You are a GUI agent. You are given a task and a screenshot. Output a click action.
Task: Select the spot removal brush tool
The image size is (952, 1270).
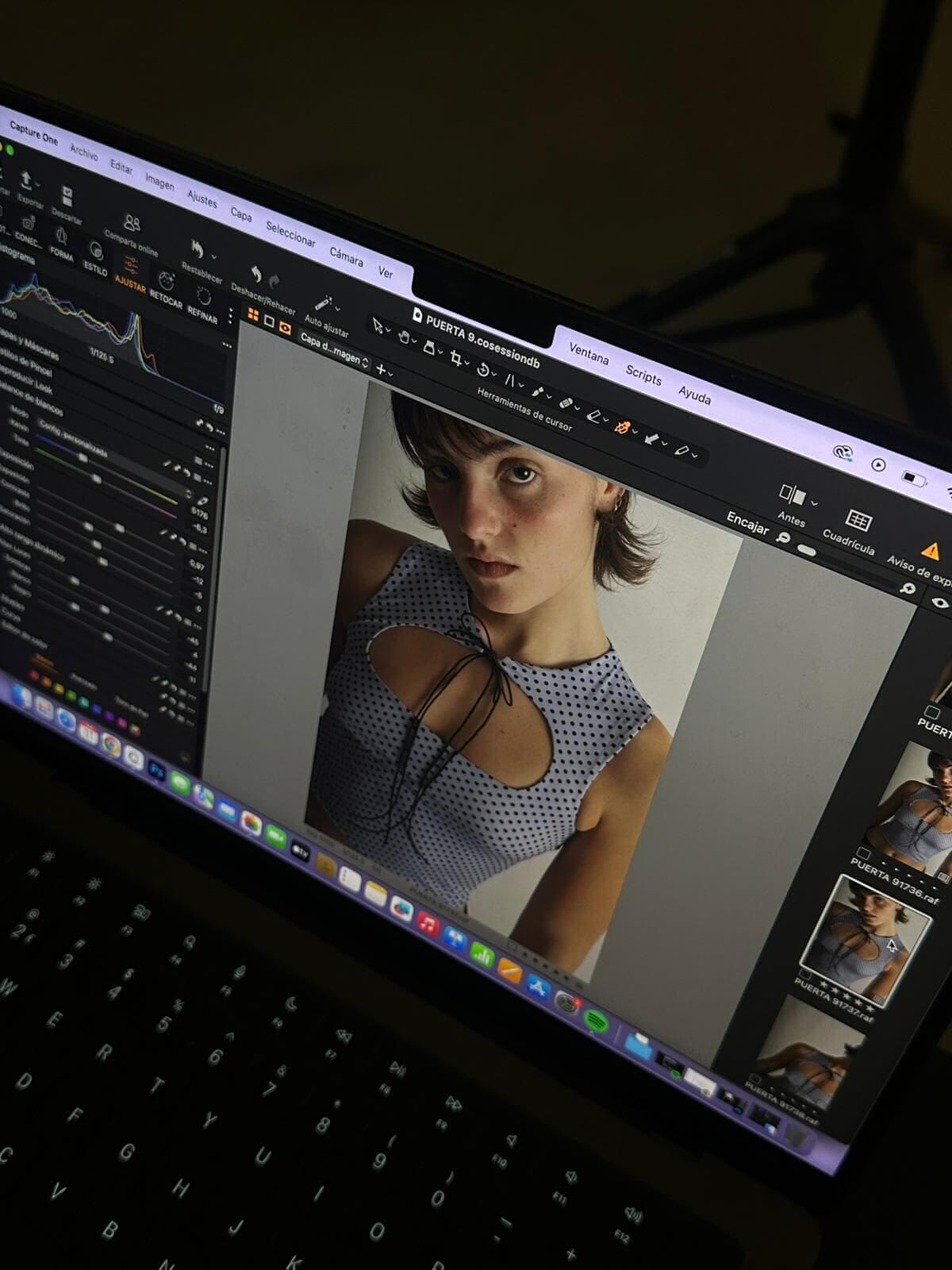click(537, 392)
